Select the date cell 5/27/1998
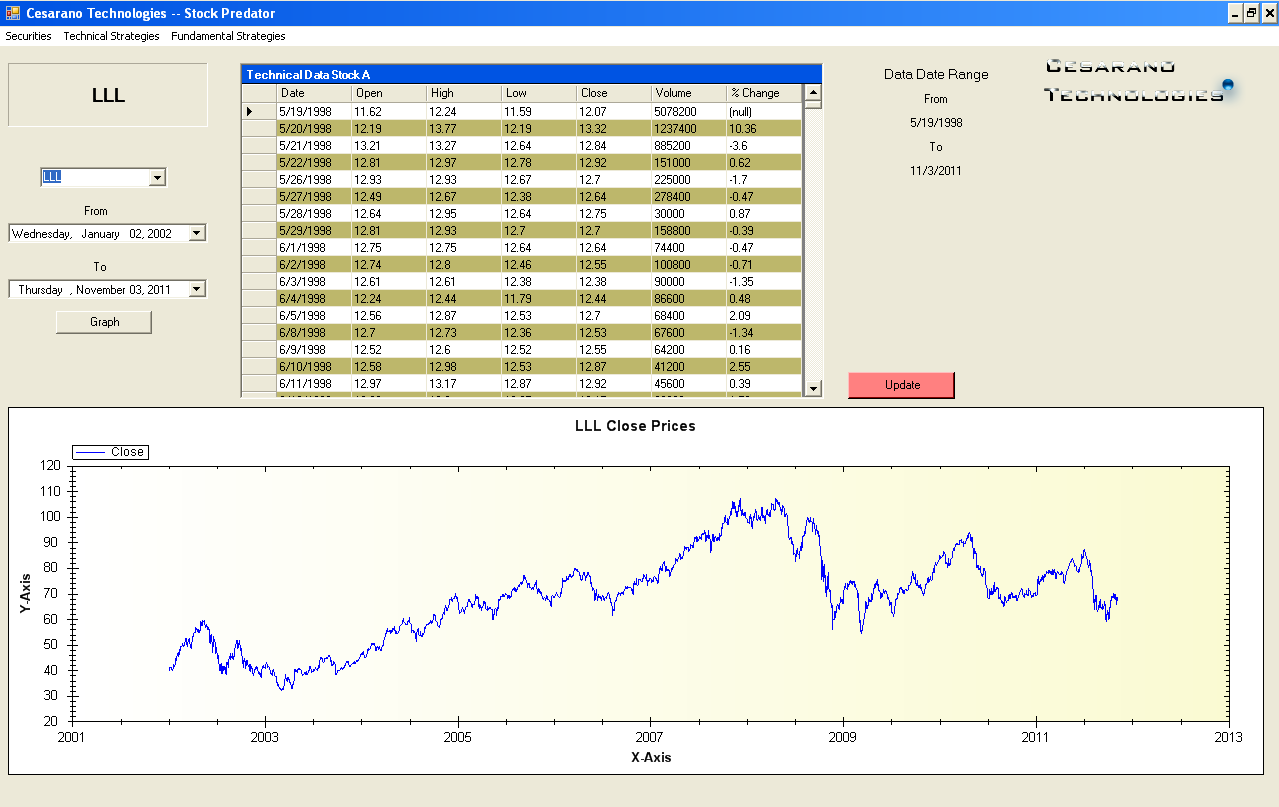Image resolution: width=1279 pixels, height=807 pixels. coord(314,196)
